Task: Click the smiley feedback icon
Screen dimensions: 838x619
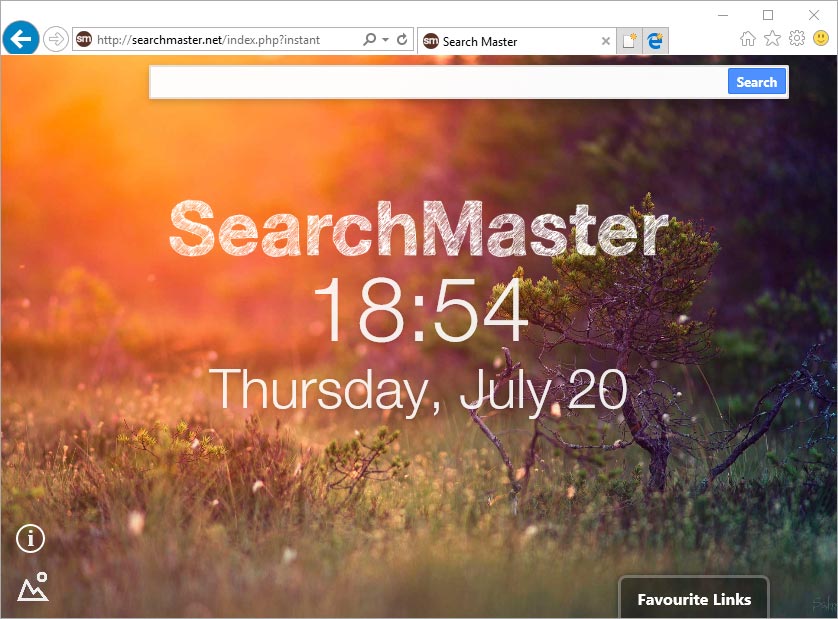Action: point(820,39)
